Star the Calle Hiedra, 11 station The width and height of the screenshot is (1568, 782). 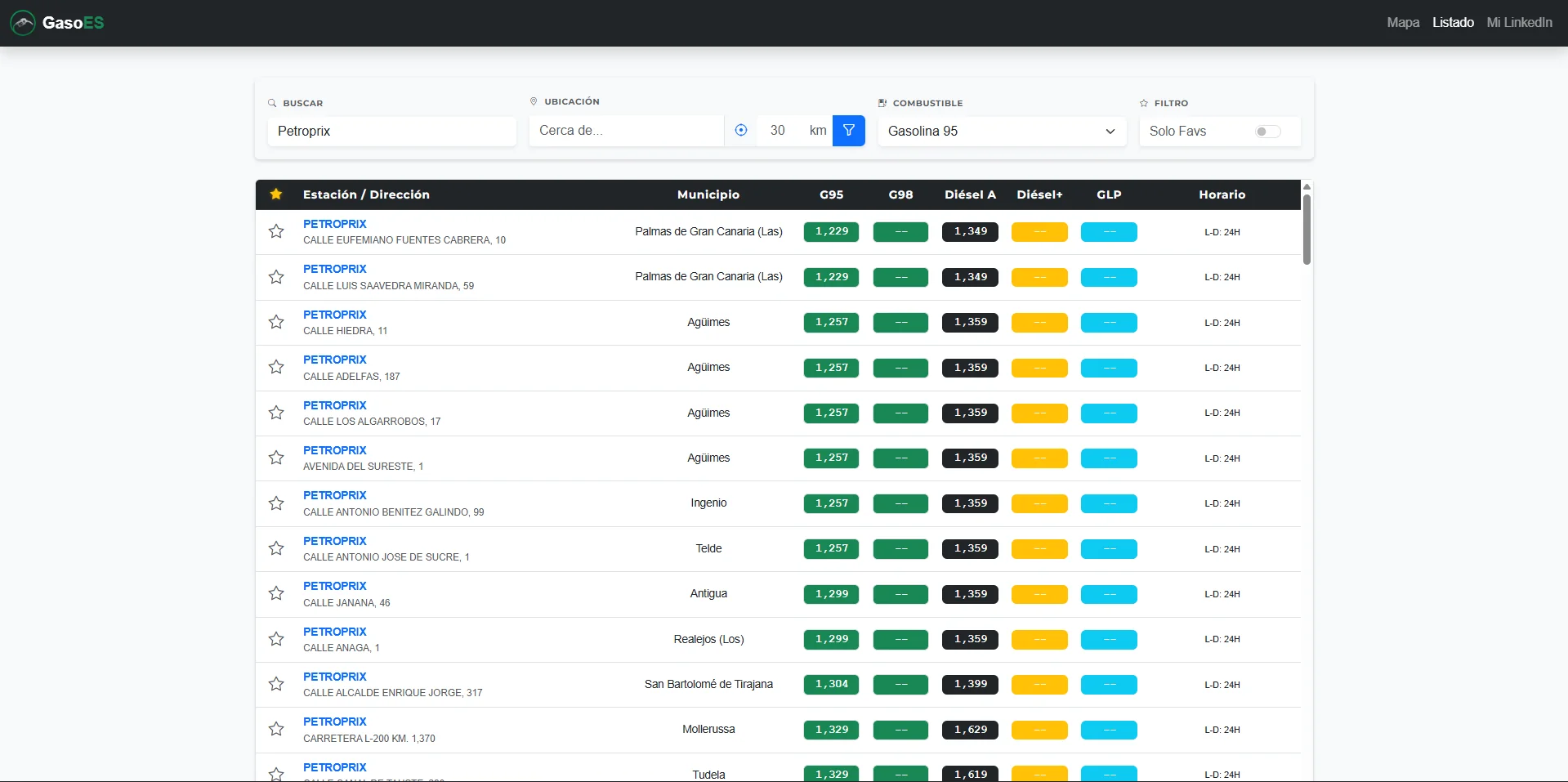click(276, 322)
